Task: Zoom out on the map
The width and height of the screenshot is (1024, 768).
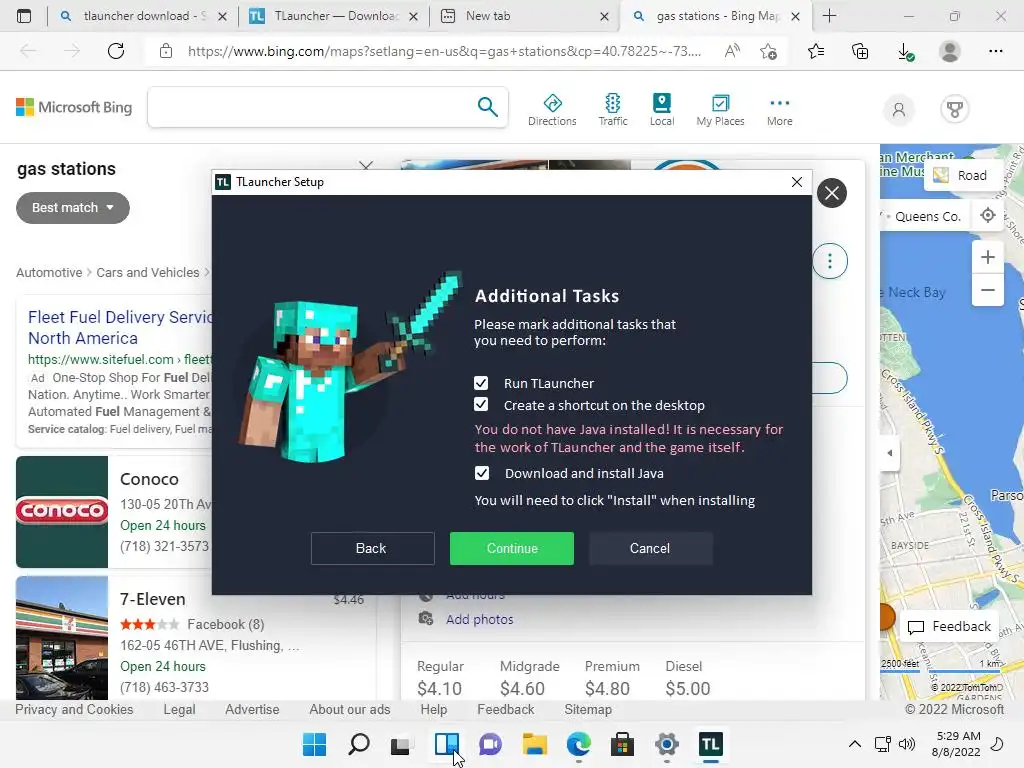Action: pos(987,289)
